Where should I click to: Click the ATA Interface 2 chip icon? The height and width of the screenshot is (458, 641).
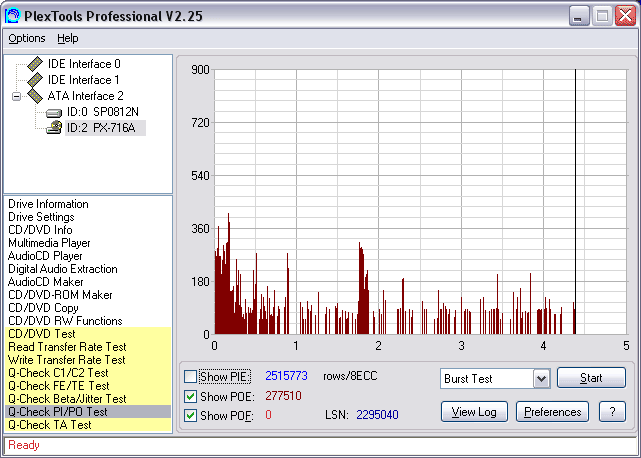(35, 96)
